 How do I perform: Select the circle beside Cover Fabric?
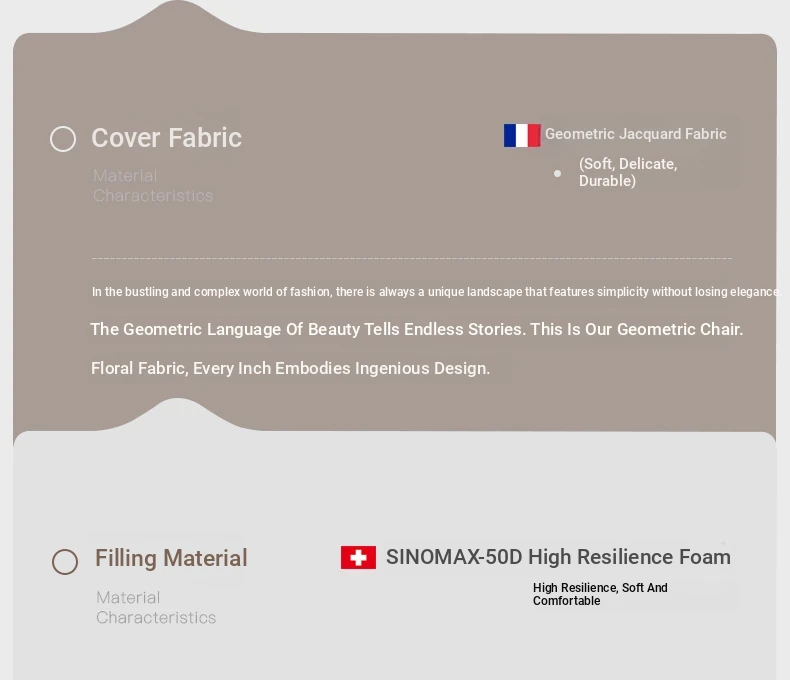pos(63,139)
